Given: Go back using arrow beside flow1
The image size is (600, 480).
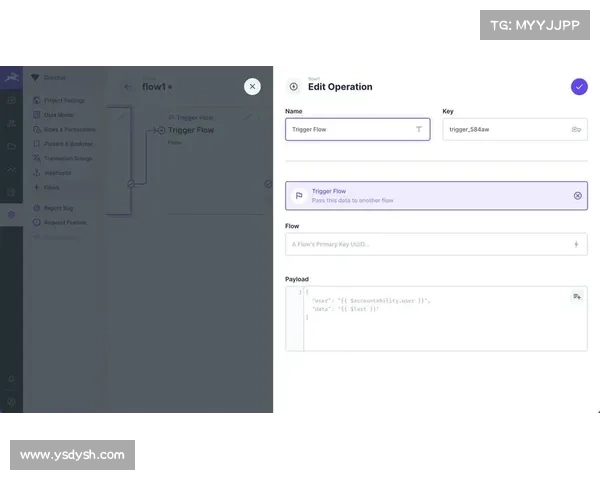Looking at the screenshot, I should (x=127, y=87).
